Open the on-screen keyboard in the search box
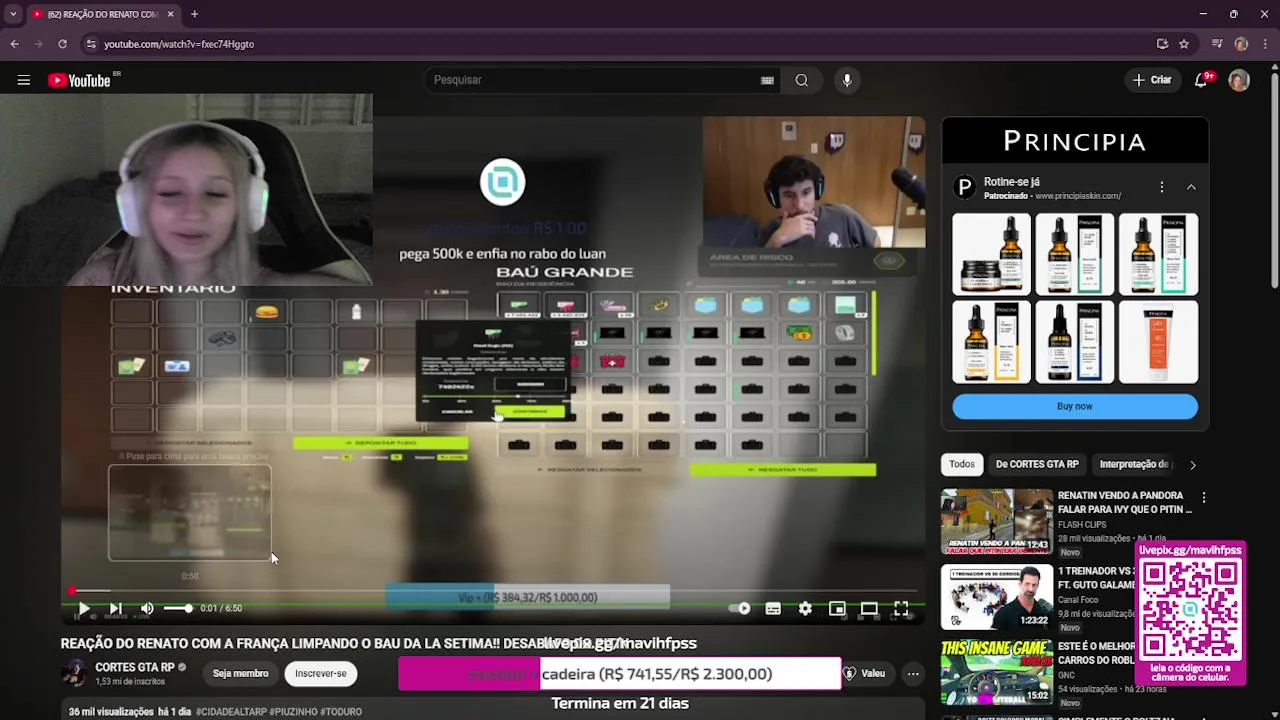The image size is (1280, 720). [767, 80]
